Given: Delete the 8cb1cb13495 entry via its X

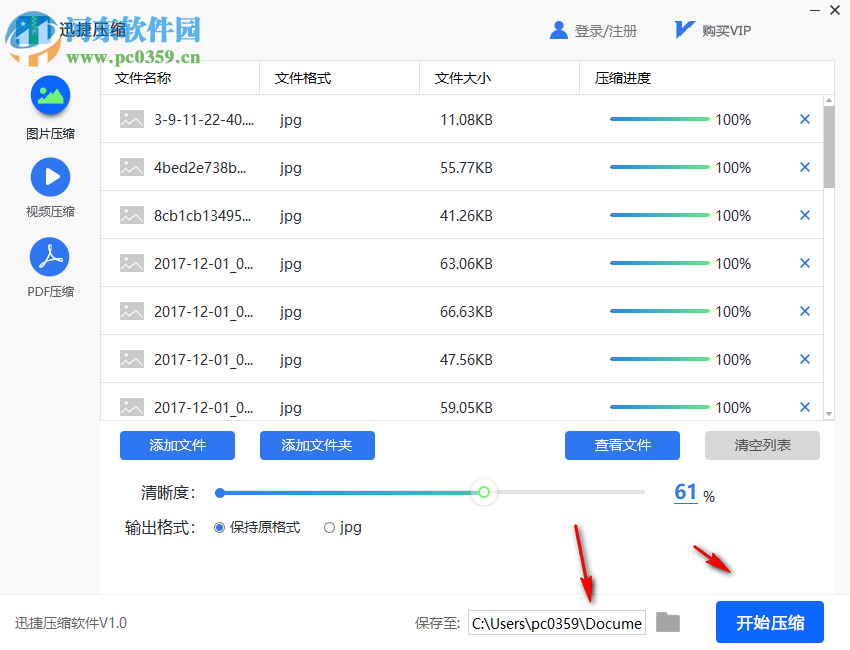Looking at the screenshot, I should coord(805,215).
